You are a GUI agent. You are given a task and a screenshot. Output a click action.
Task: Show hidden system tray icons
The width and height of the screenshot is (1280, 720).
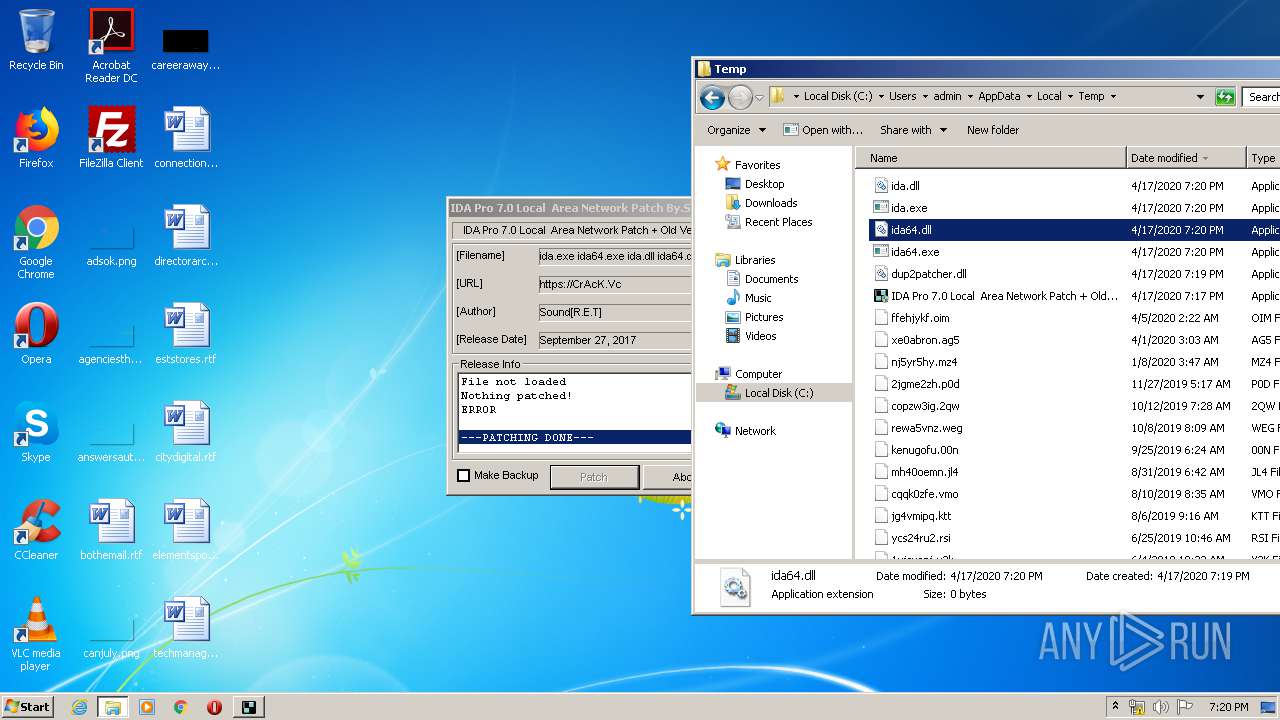[1116, 707]
